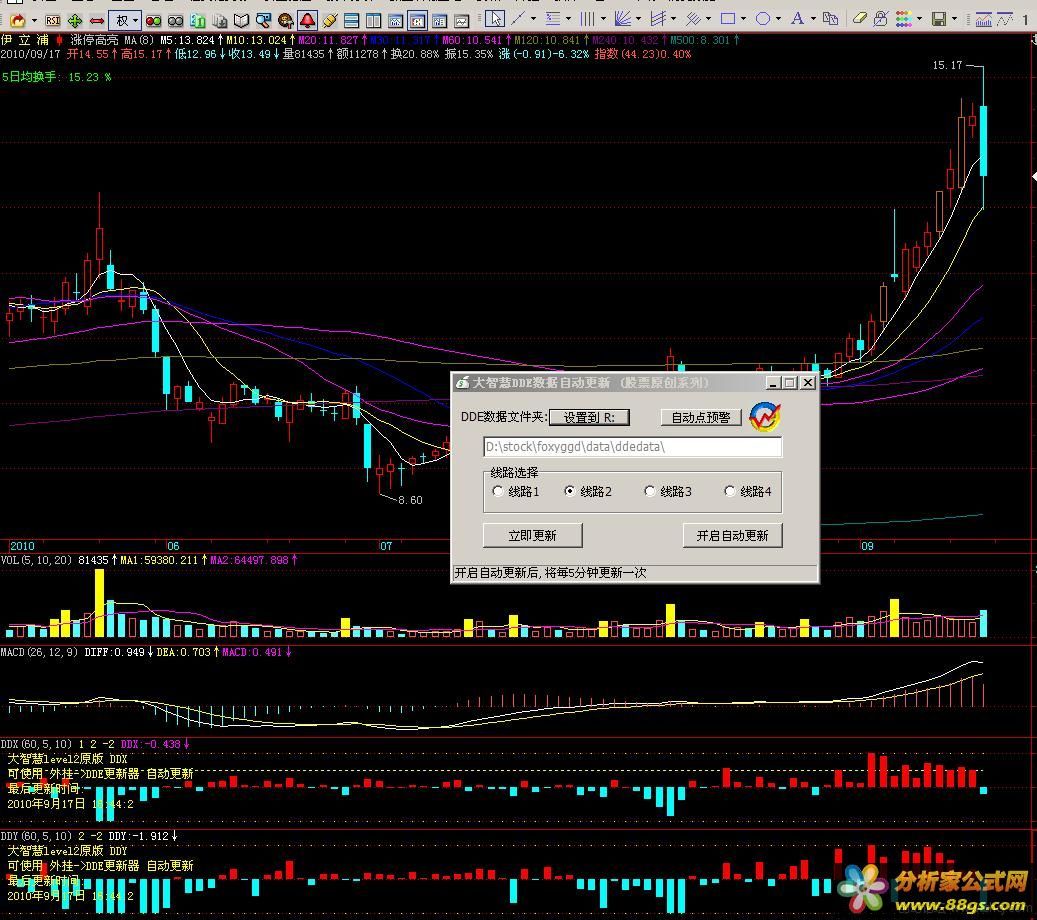Image resolution: width=1037 pixels, height=920 pixels.
Task: Click the MACD(26,12,9) indicator label
Action: [x=40, y=651]
